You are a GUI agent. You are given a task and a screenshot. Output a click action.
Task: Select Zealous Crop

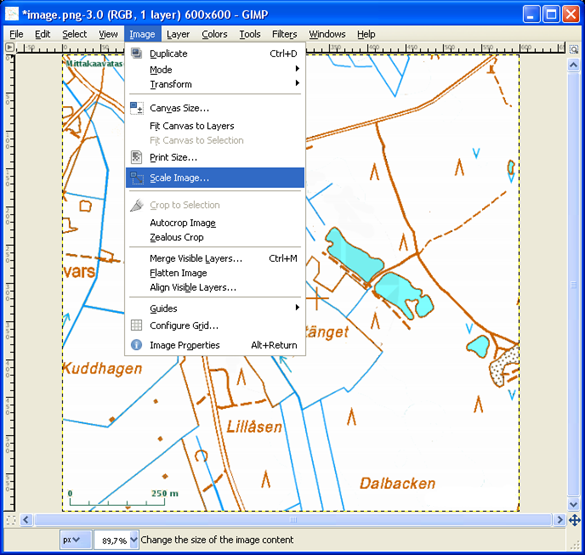coord(215,237)
